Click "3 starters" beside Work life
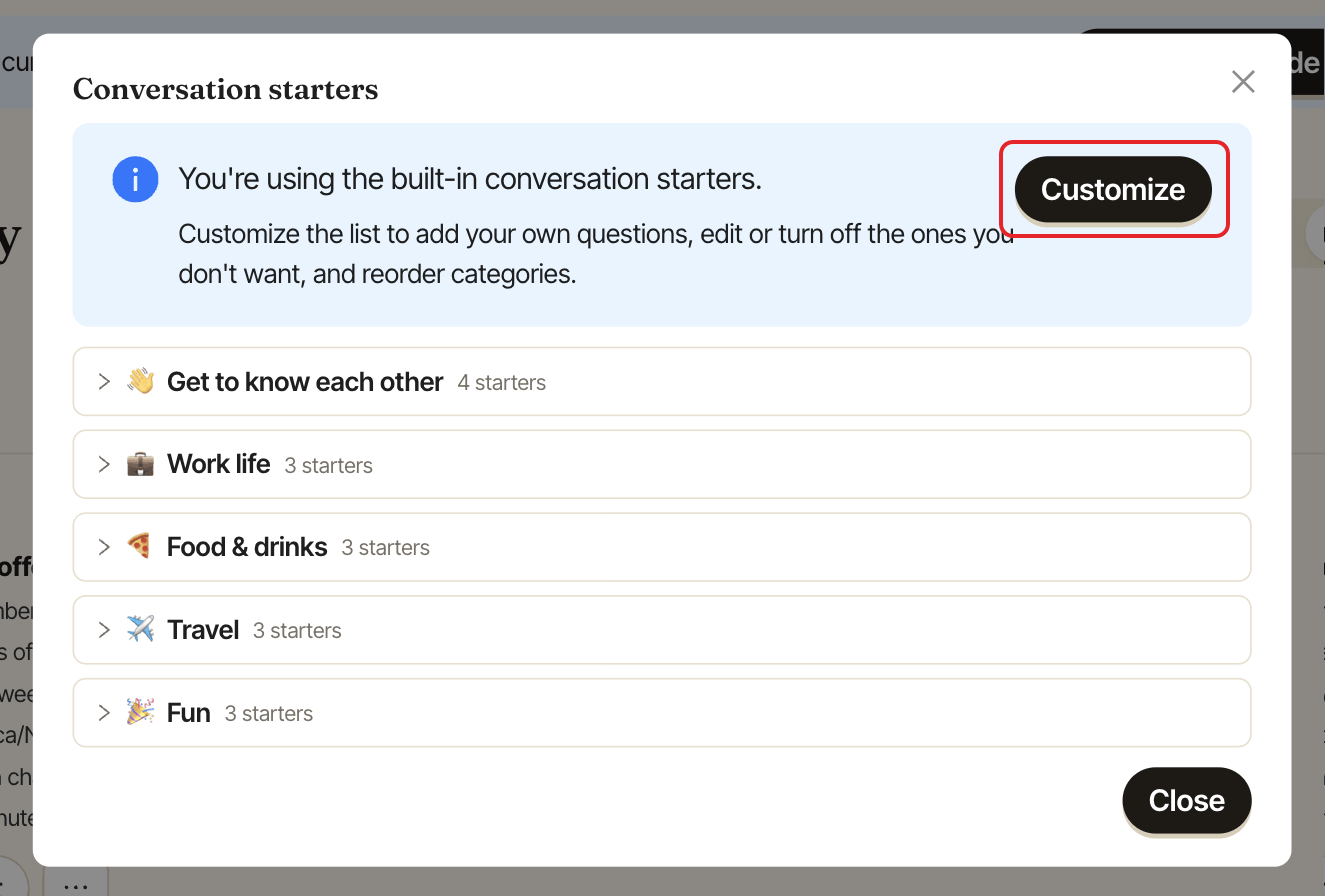The image size is (1325, 896). tap(329, 466)
